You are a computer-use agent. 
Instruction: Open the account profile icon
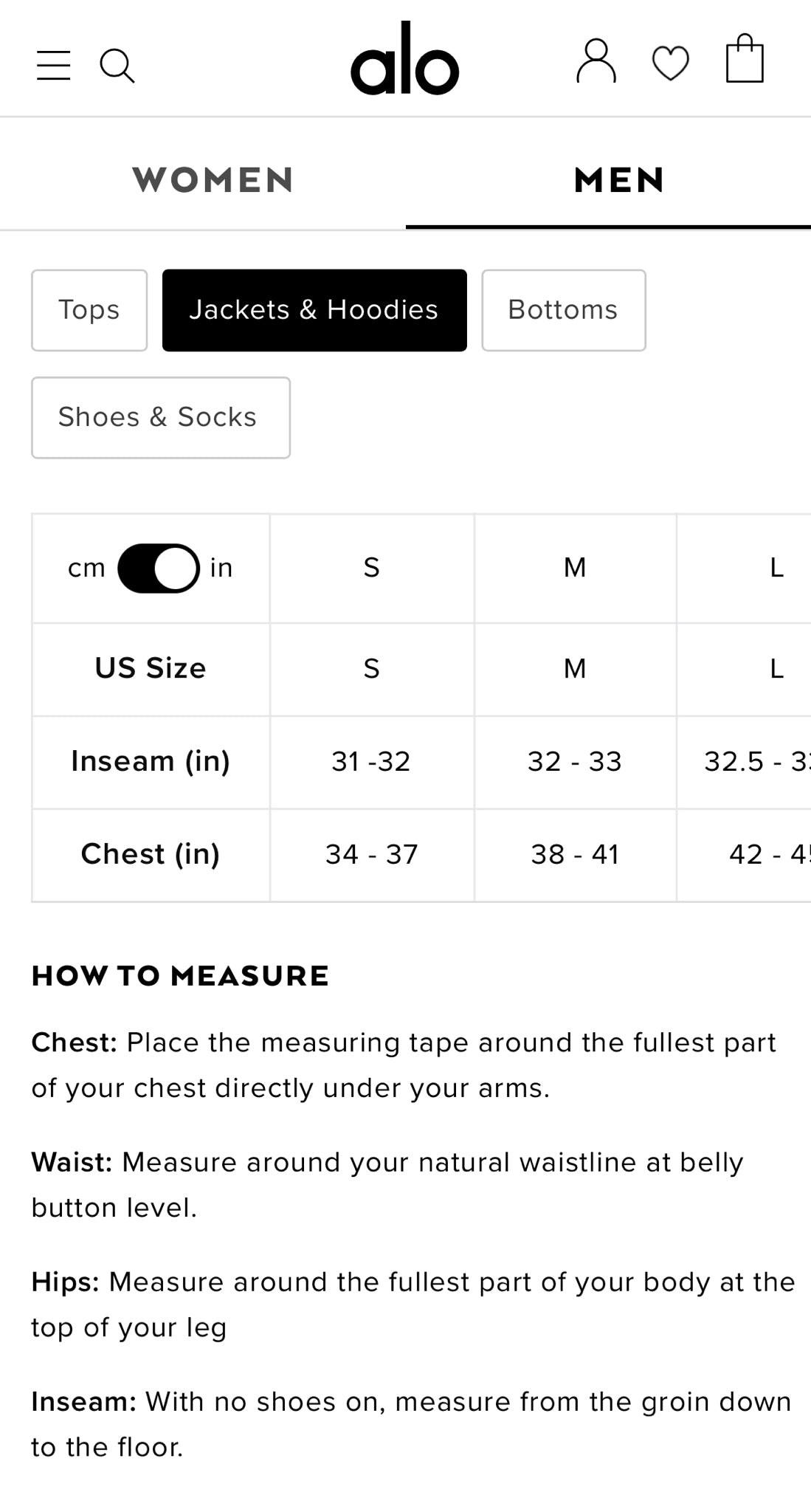596,61
